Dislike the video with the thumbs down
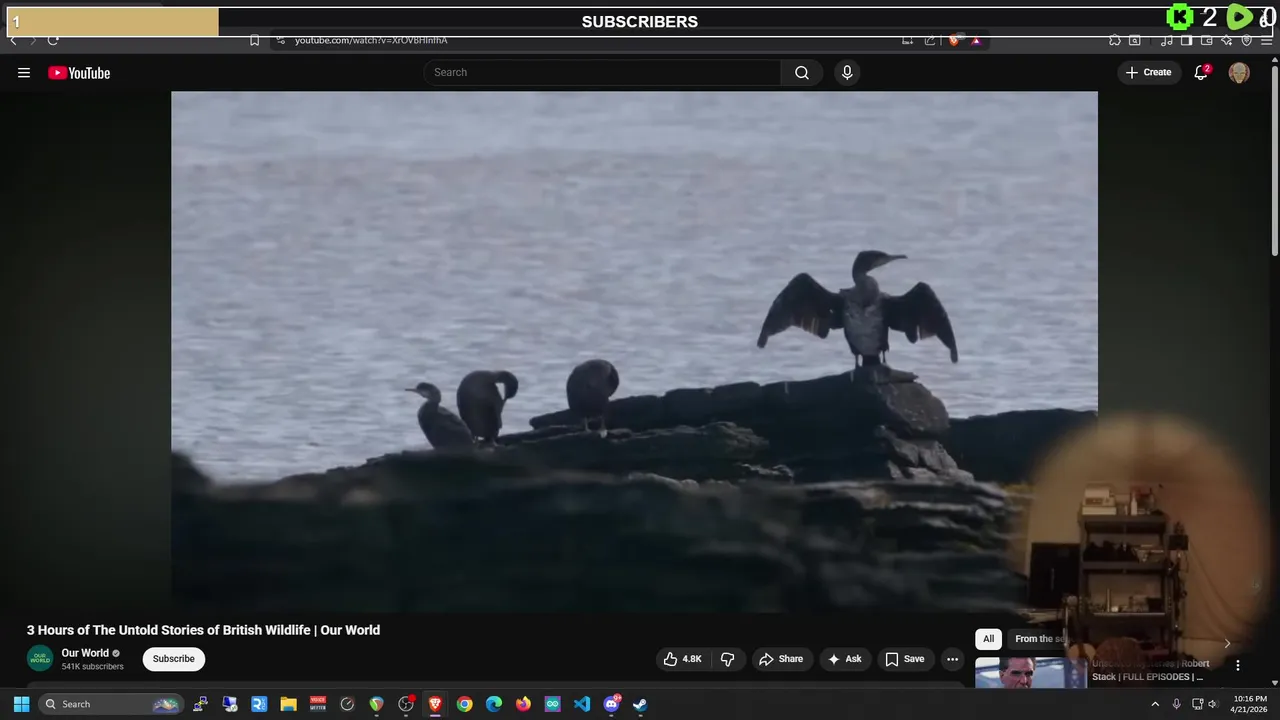This screenshot has height=720, width=1280. (727, 659)
